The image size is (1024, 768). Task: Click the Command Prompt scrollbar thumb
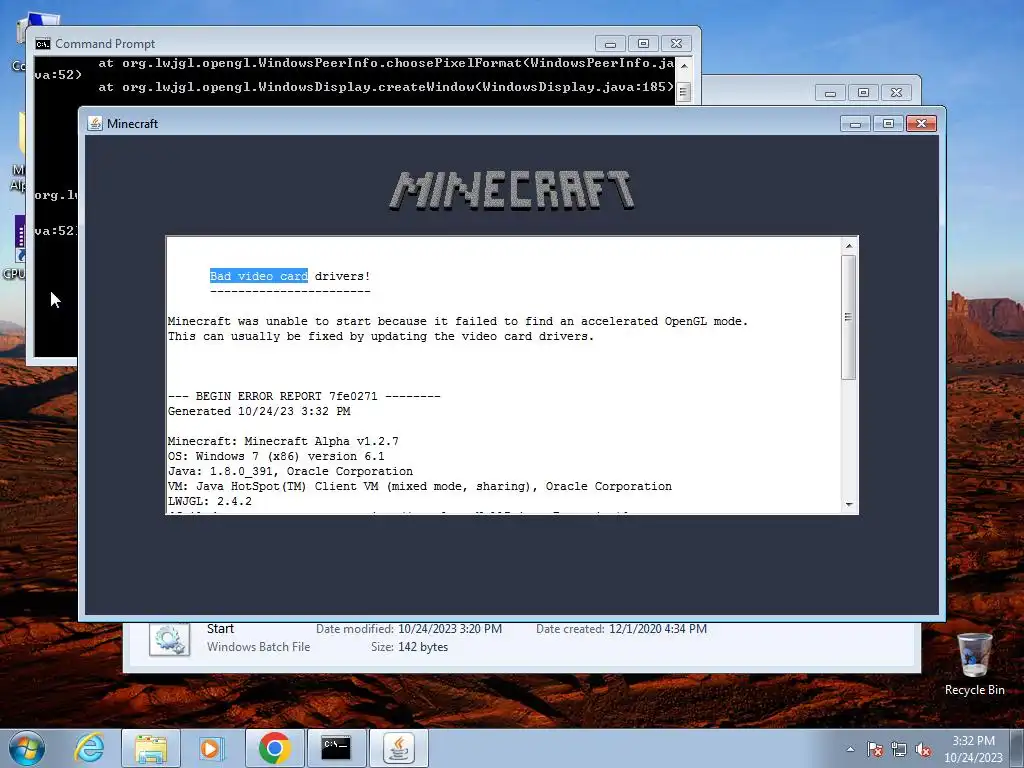pos(683,92)
